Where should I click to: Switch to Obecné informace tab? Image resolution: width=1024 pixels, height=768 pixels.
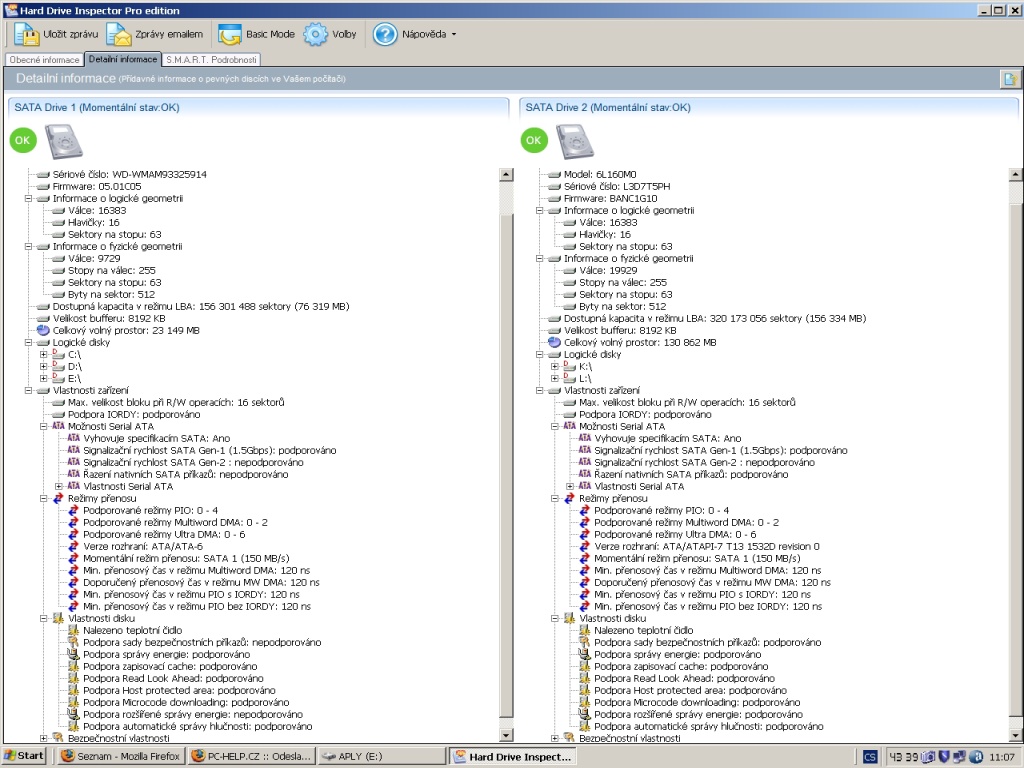(44, 60)
